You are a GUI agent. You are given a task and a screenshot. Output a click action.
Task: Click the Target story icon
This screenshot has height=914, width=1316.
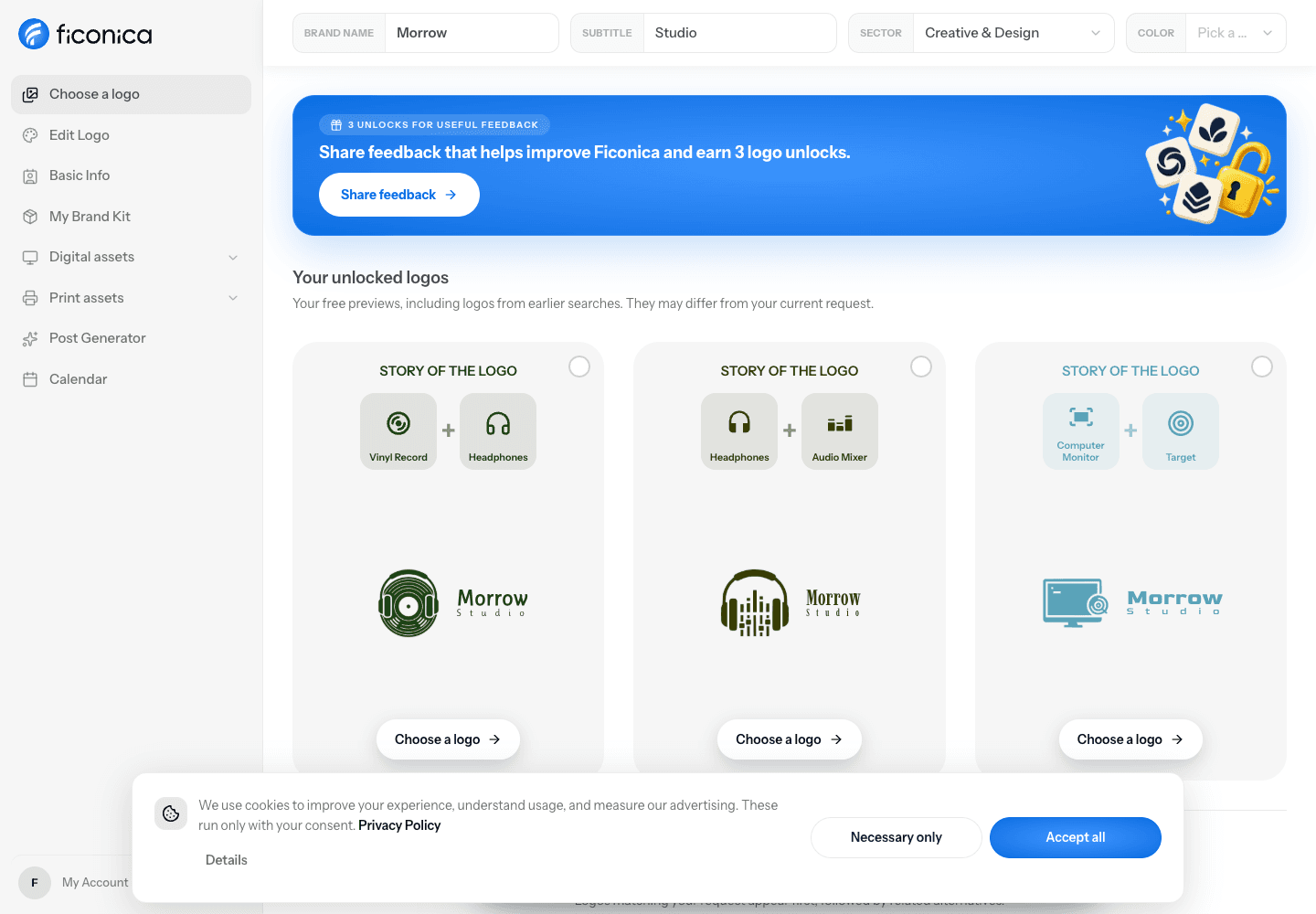(1181, 423)
